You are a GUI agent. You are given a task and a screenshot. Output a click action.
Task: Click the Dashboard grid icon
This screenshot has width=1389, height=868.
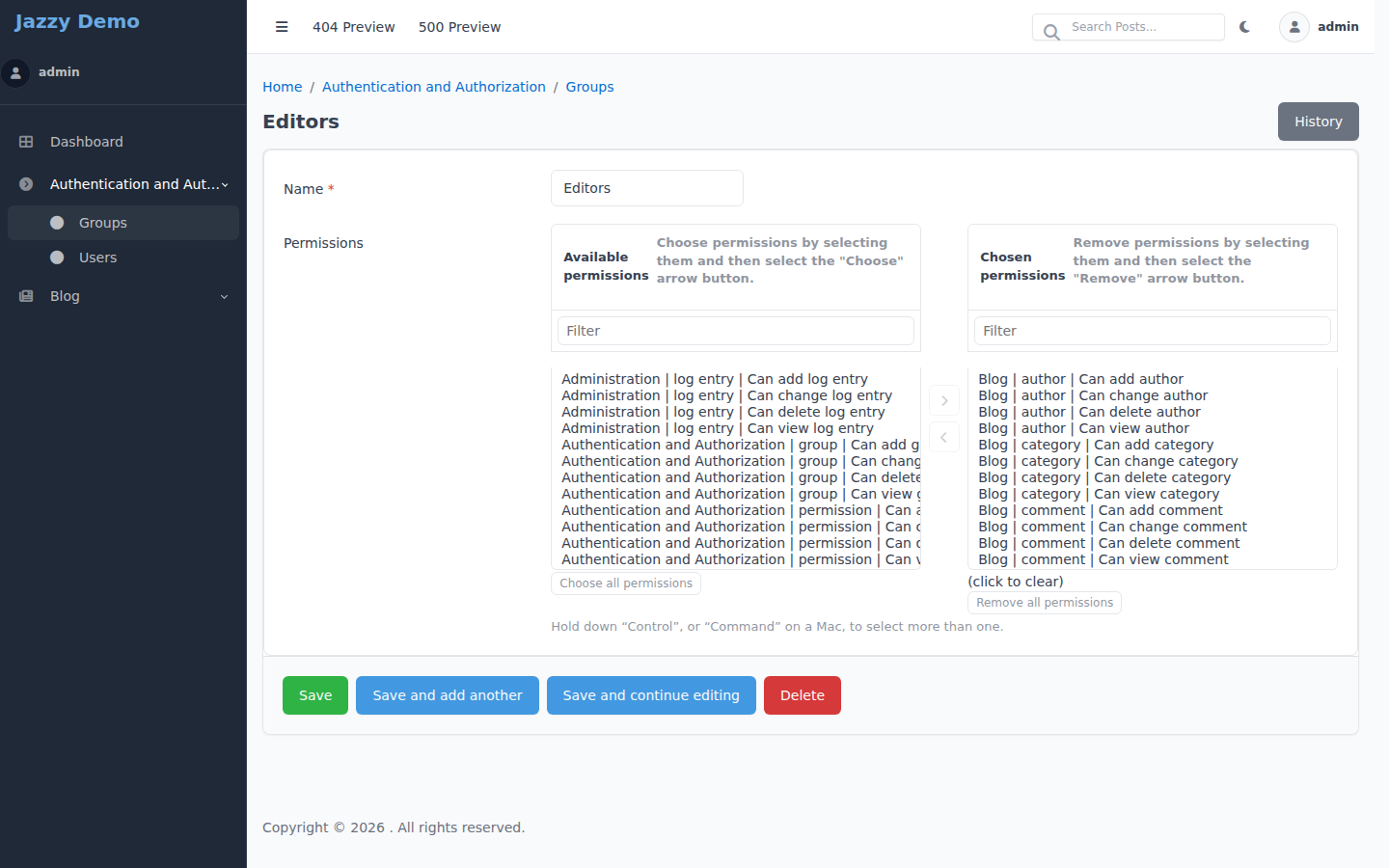[26, 142]
